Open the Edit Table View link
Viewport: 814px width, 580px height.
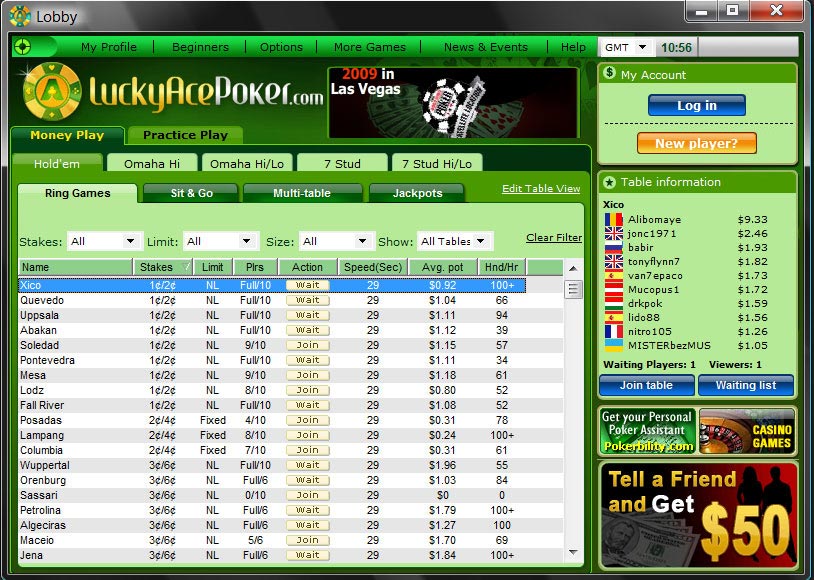(x=541, y=188)
